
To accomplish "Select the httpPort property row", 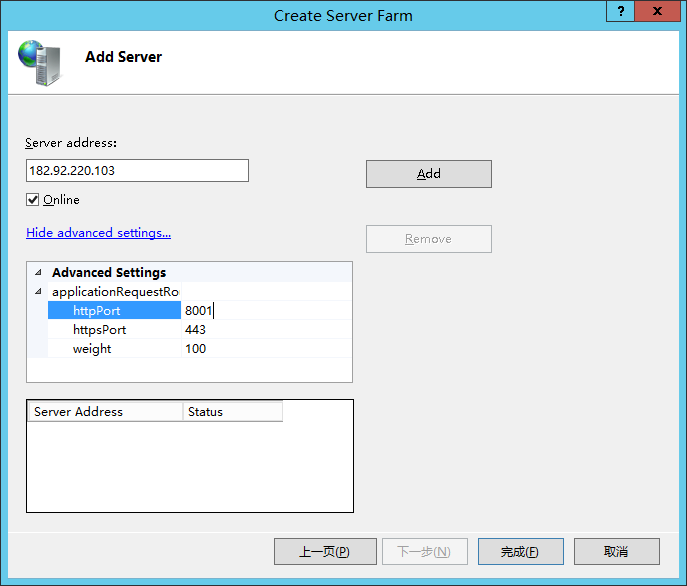I will pos(113,311).
